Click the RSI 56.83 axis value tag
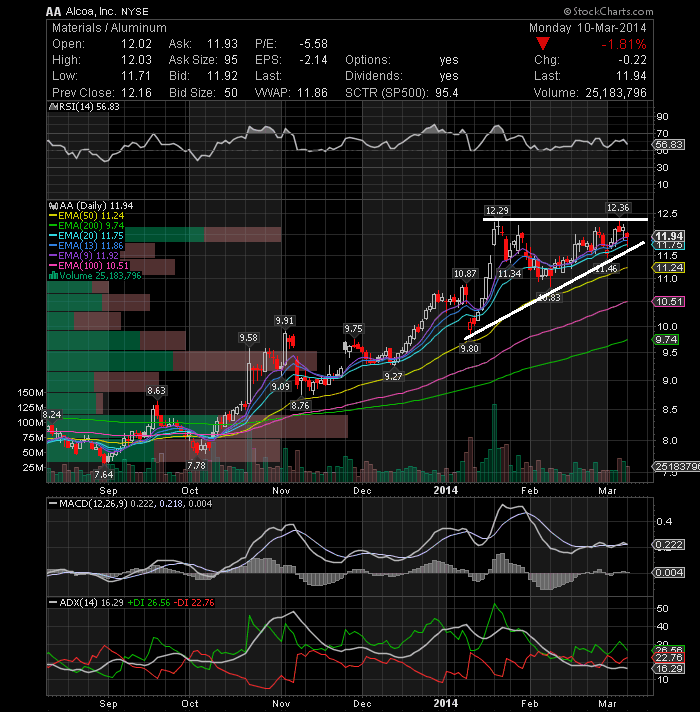The width and height of the screenshot is (700, 712). (x=669, y=145)
